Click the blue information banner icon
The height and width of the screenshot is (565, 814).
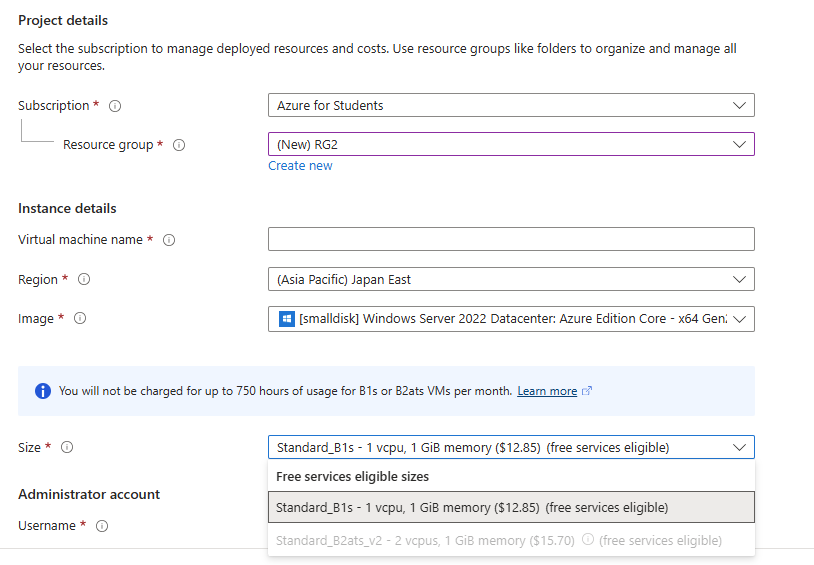click(x=43, y=391)
